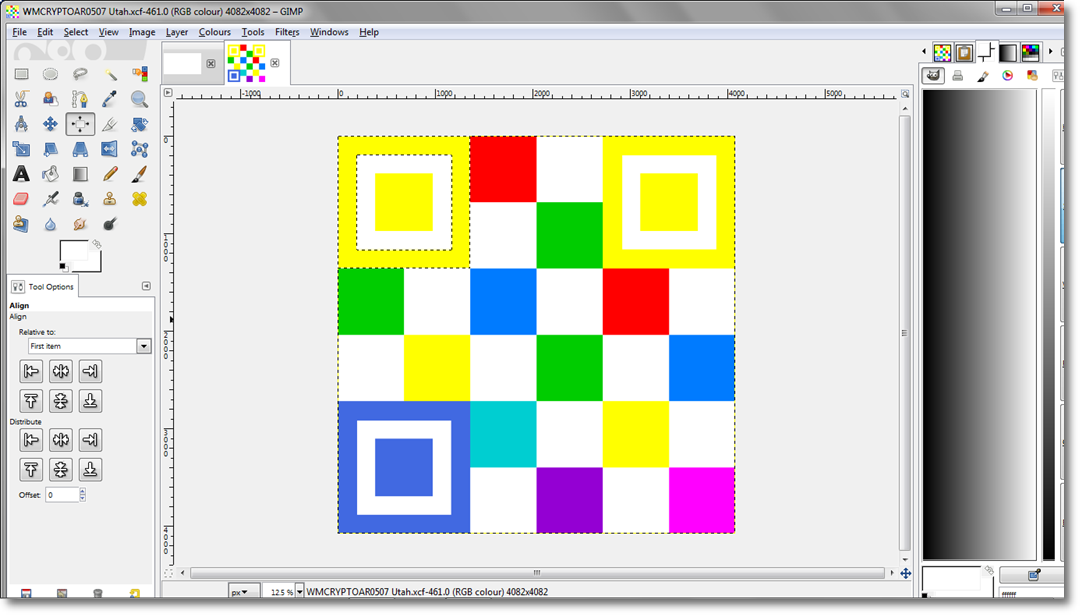The height and width of the screenshot is (615, 1080).
Task: Choose the Airbrush tool
Action: (50, 199)
